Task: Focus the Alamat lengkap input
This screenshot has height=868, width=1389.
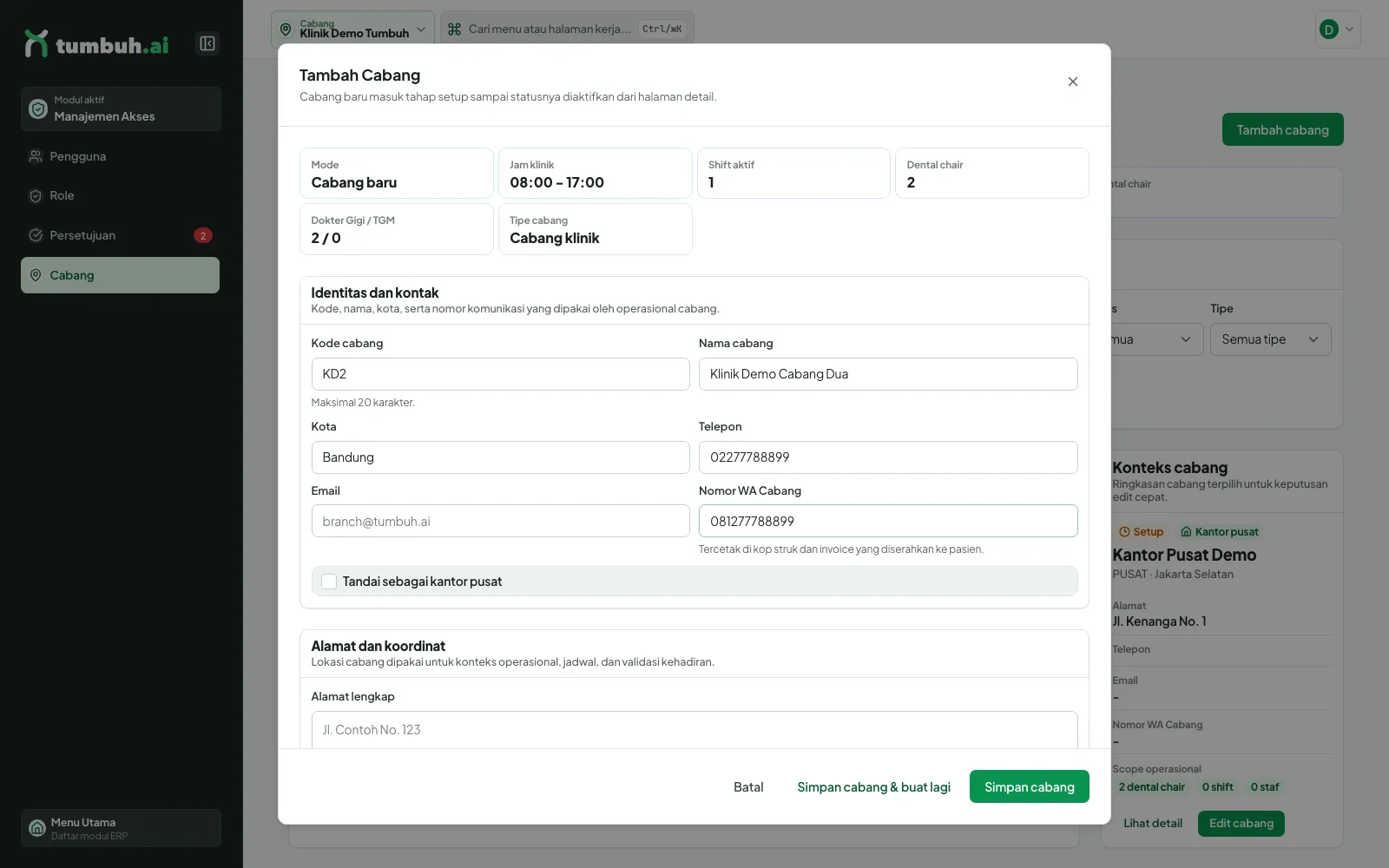Action: tap(694, 729)
